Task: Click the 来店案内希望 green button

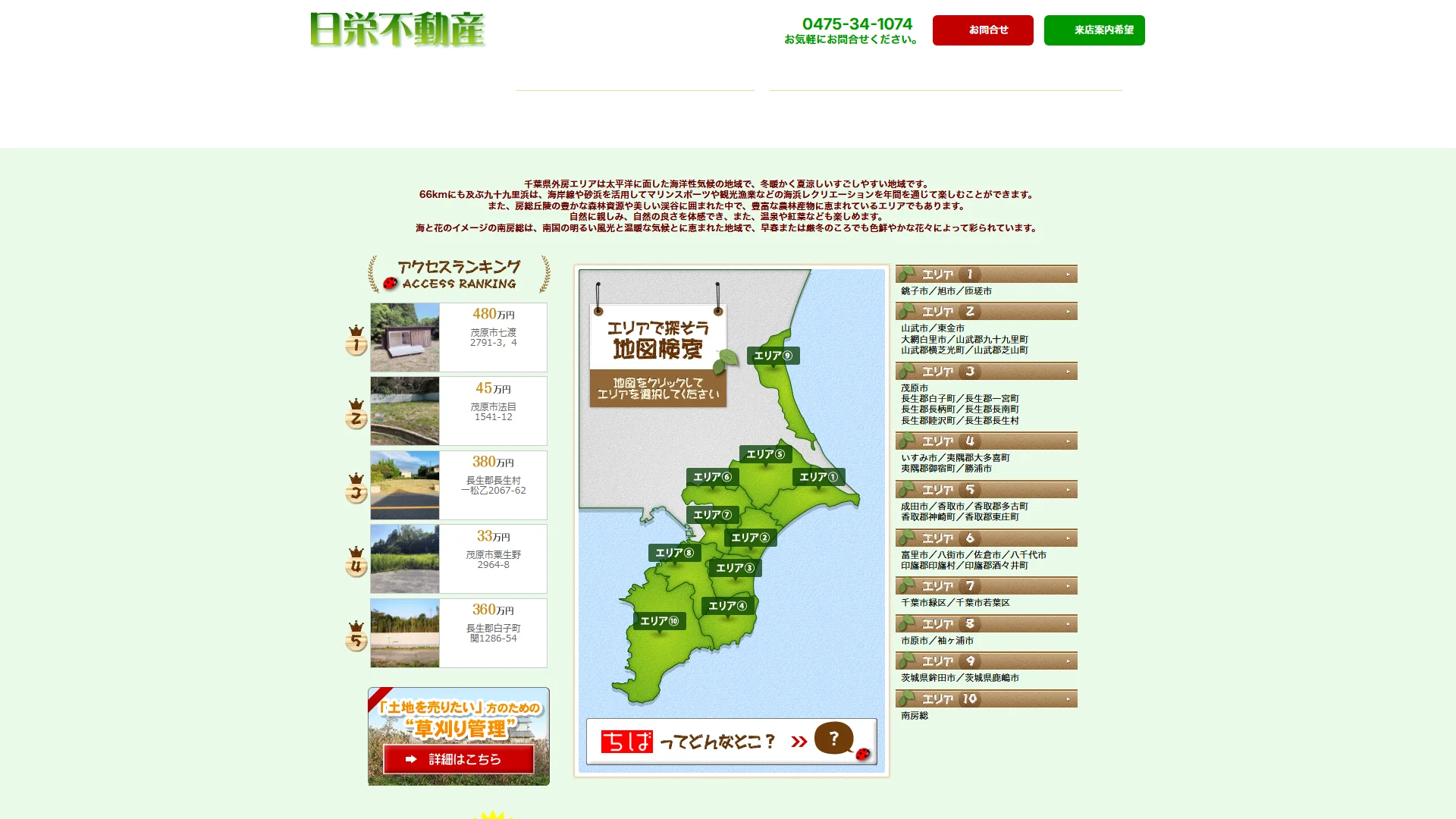Action: 1094,30
